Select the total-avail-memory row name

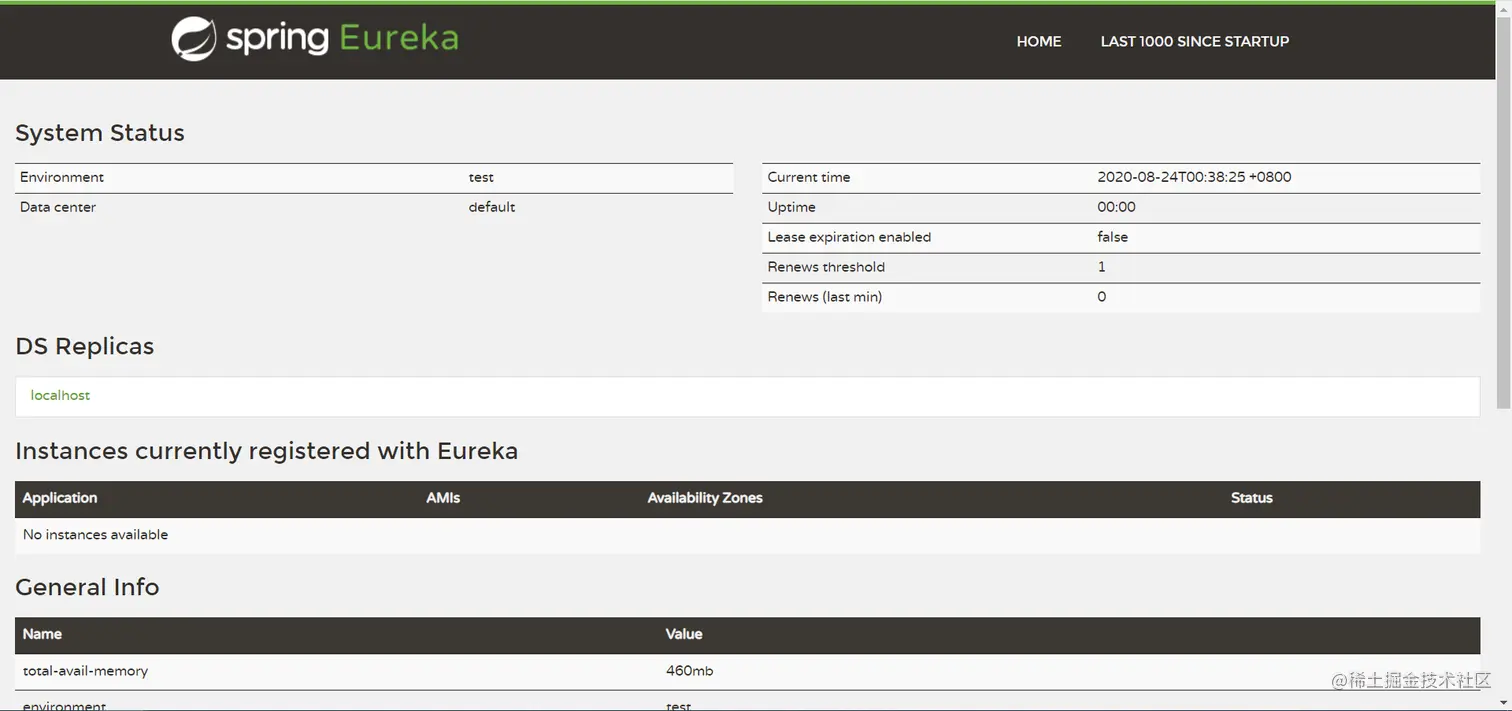85,671
